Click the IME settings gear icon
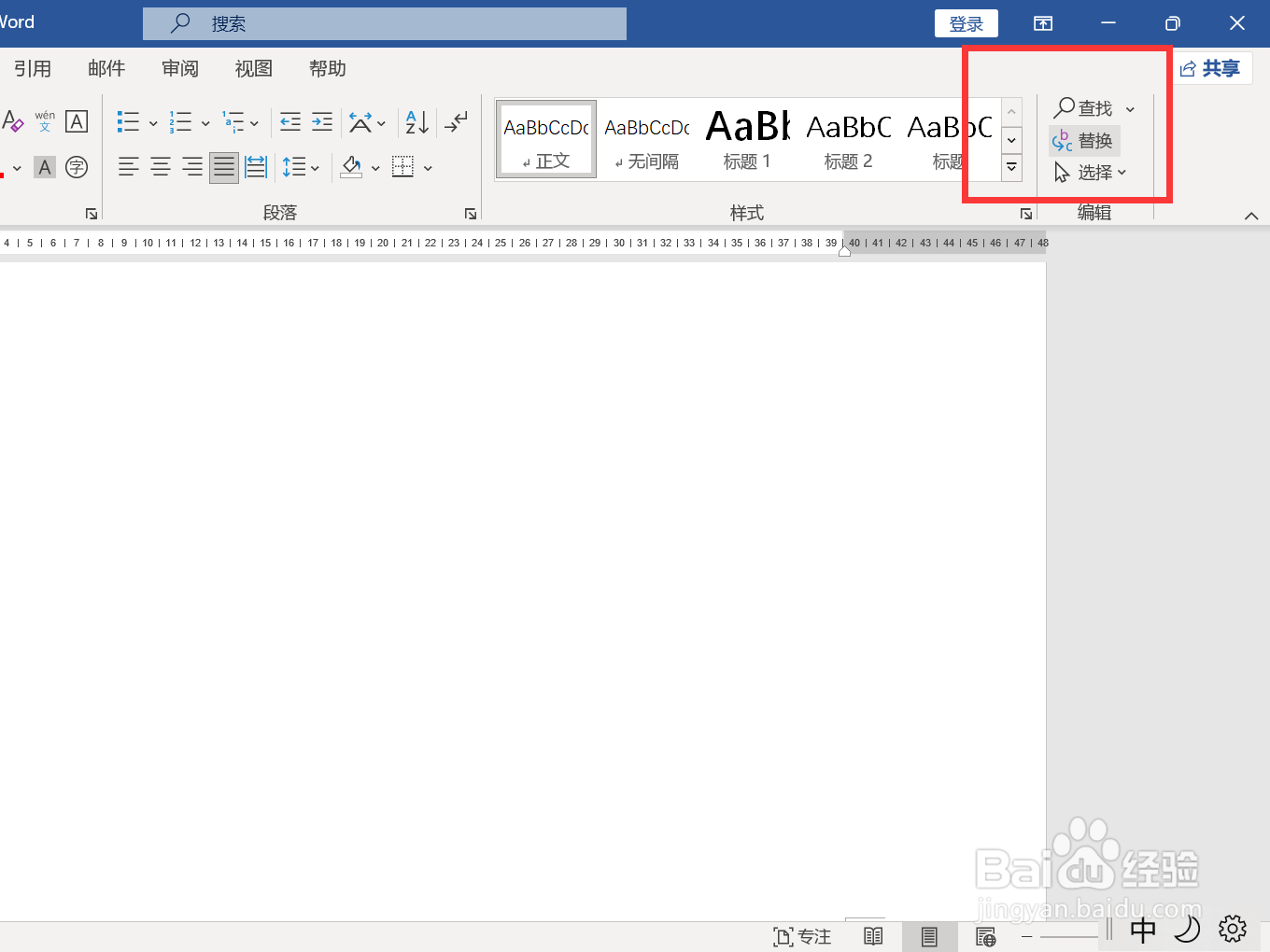 pyautogui.click(x=1233, y=928)
